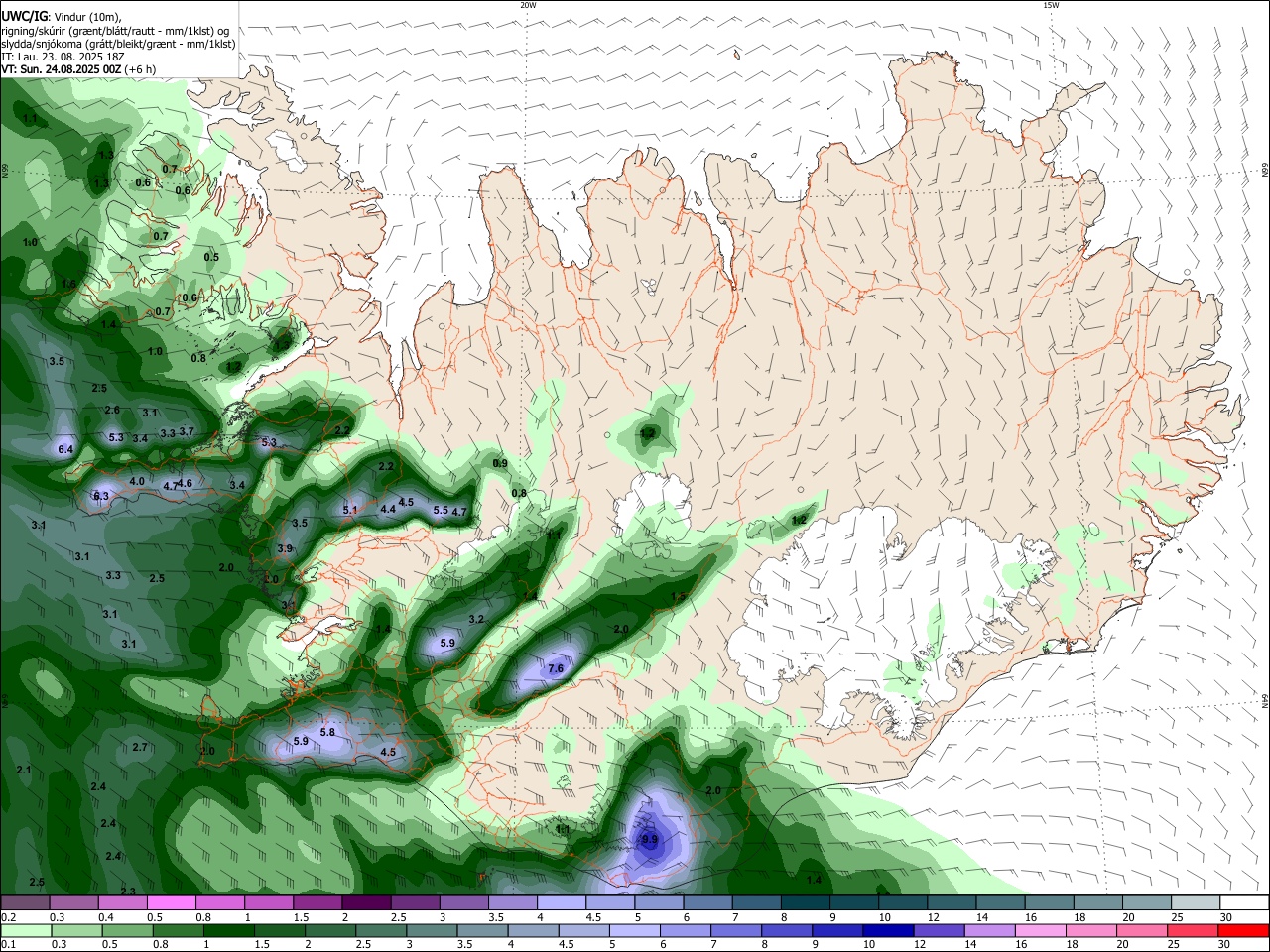Click the 3.2 precipitation value label

[x=475, y=619]
